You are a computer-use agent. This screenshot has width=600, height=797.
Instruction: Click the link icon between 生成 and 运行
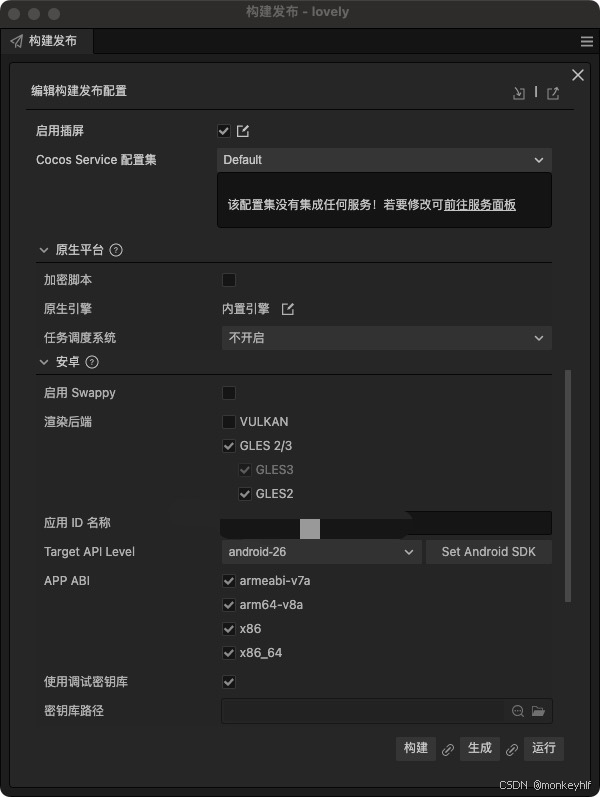pos(512,749)
